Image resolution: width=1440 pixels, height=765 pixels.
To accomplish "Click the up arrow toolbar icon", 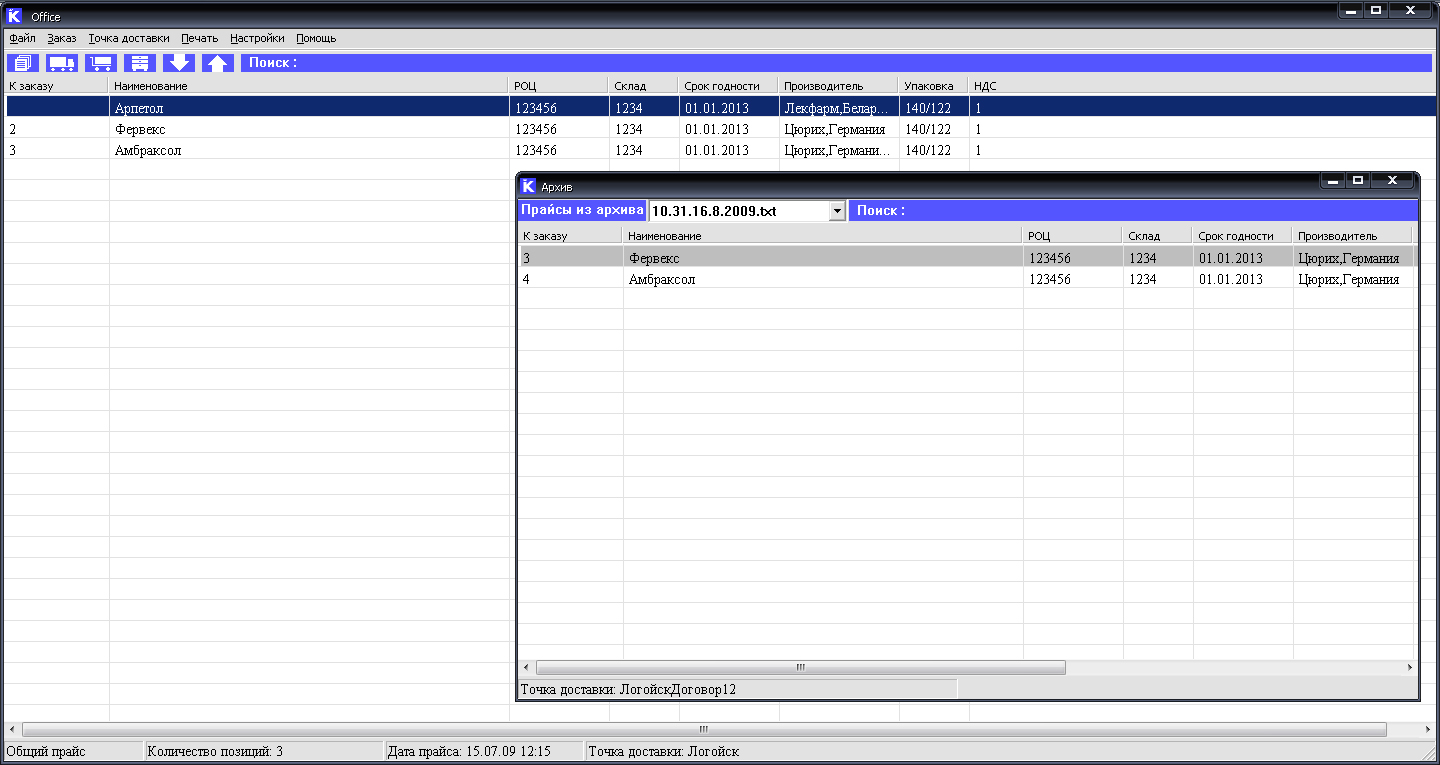I will (x=218, y=63).
